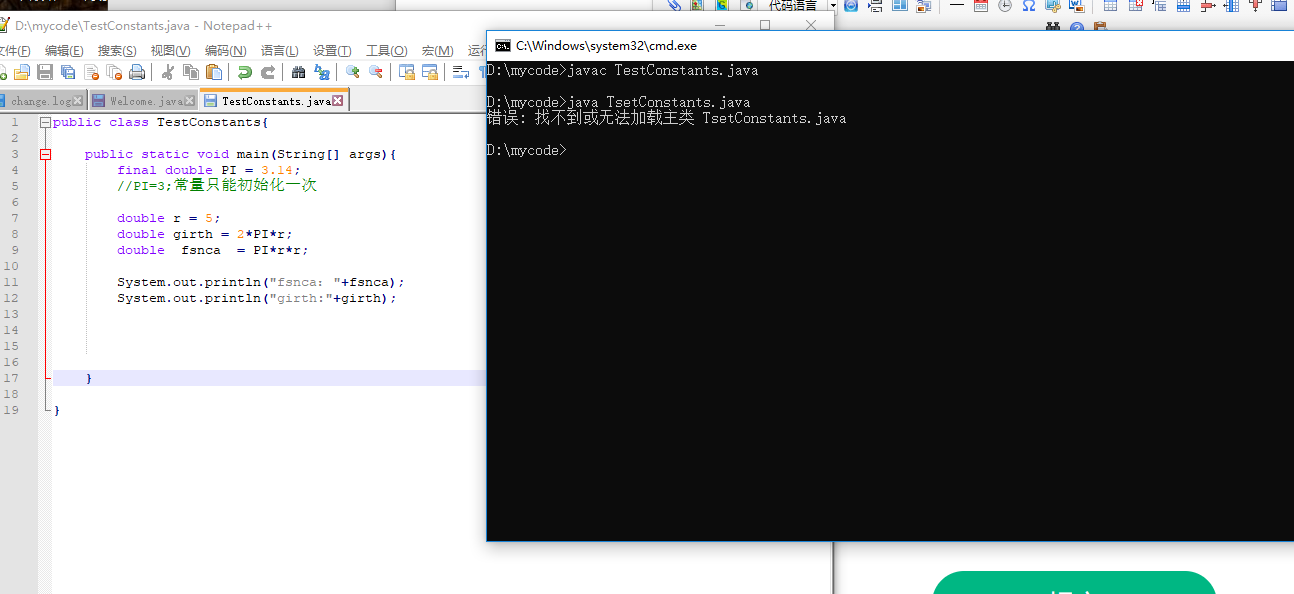Collapse the main method fold marker
The image size is (1294, 594).
[x=45, y=154]
